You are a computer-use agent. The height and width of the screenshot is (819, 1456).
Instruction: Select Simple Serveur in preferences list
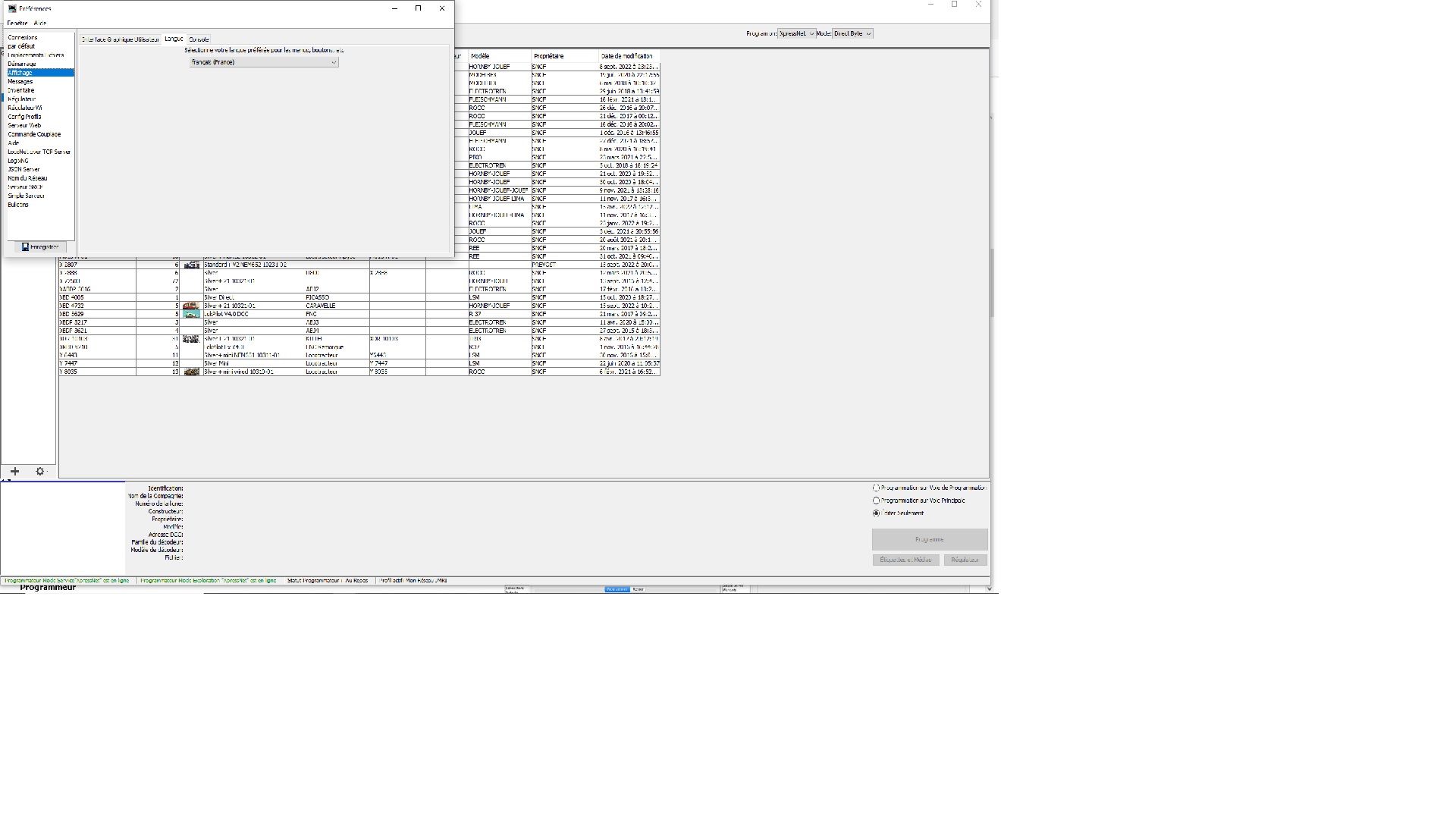click(x=40, y=196)
